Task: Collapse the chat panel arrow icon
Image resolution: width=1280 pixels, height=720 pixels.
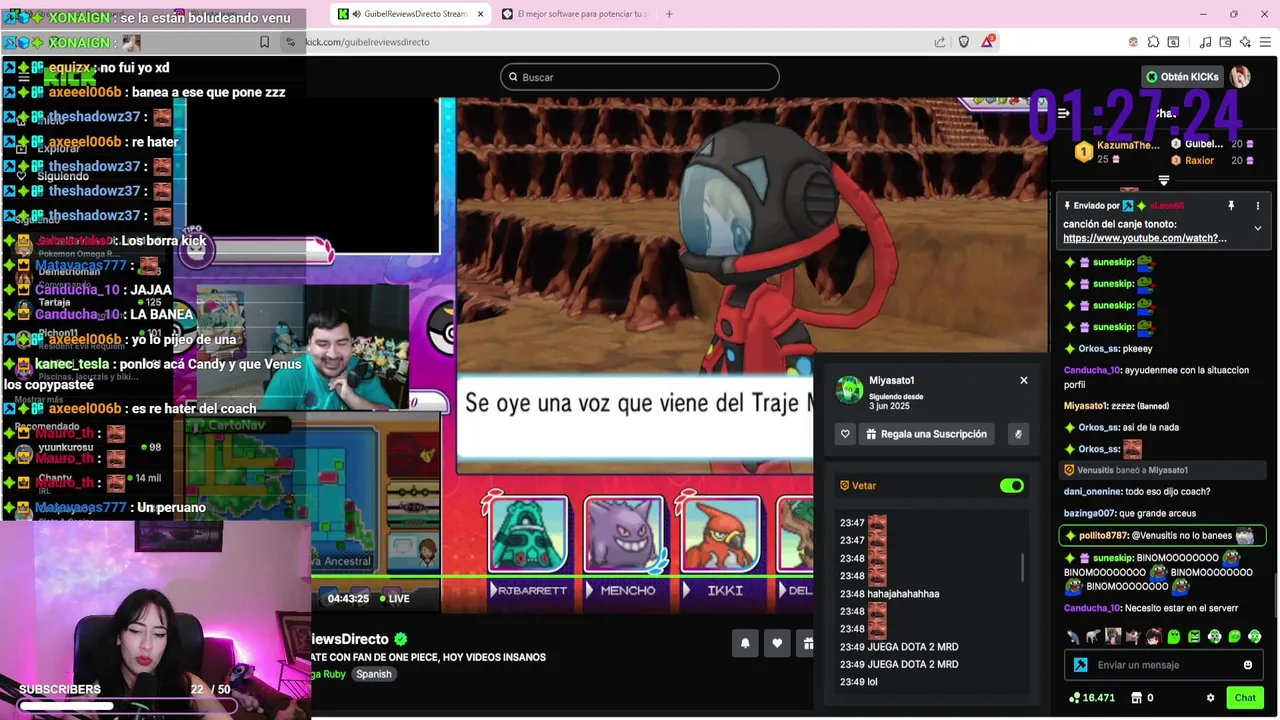Action: [1063, 113]
